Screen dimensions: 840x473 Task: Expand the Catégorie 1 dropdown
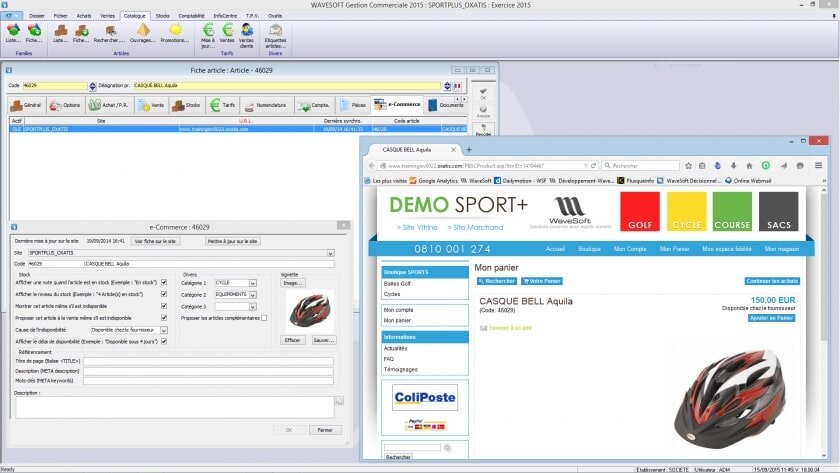[252, 283]
